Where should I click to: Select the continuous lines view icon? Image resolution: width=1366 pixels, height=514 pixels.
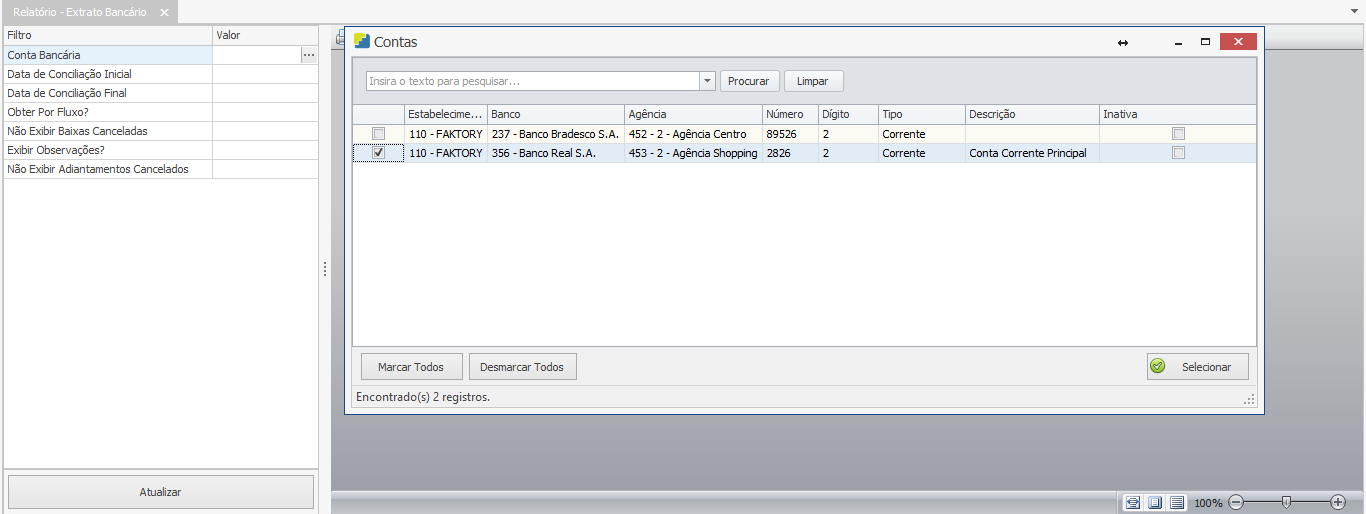(1177, 502)
